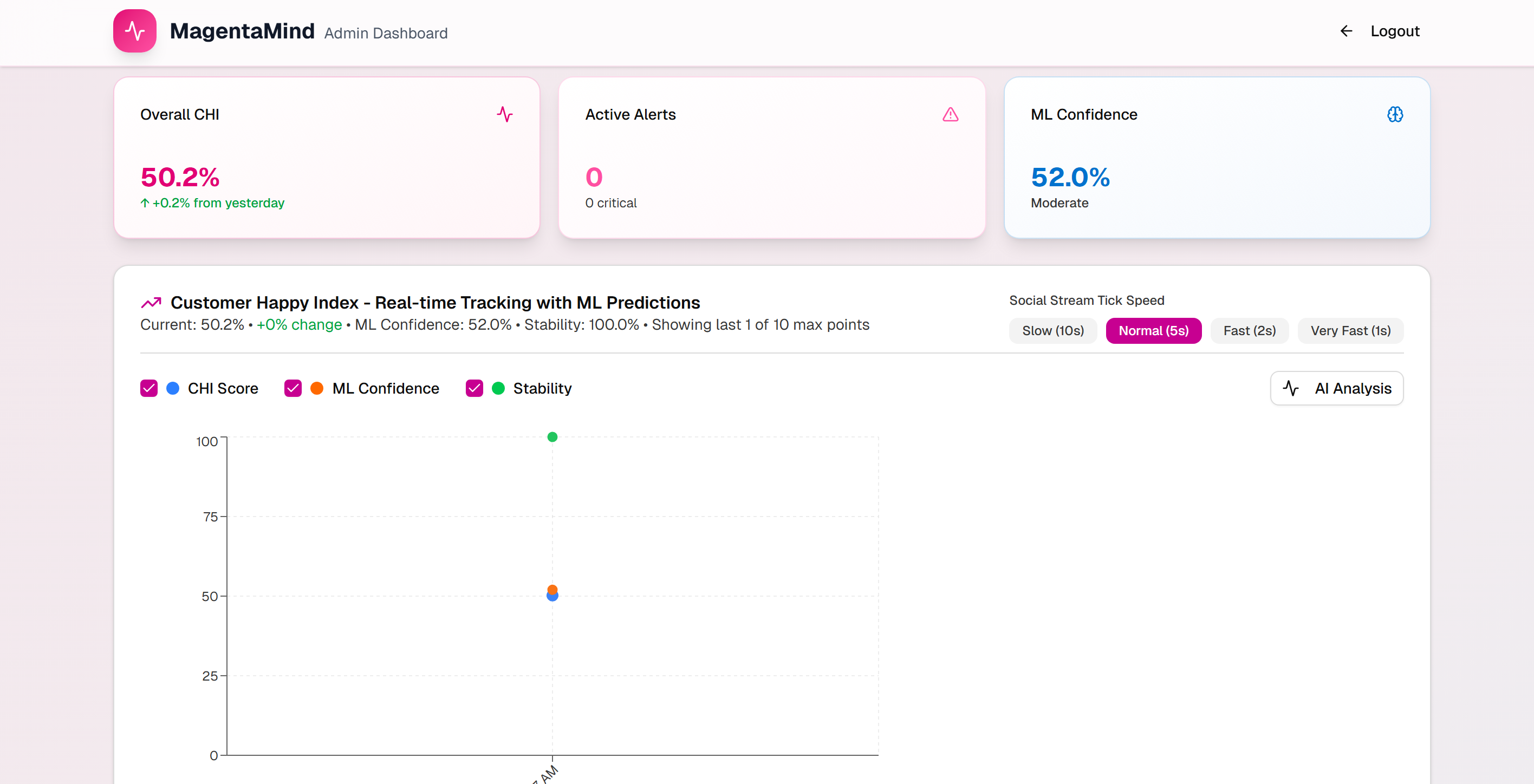Screen dimensions: 1534x784
Task: Uncheck the ML Confidence series checkbox
Action: click(293, 388)
